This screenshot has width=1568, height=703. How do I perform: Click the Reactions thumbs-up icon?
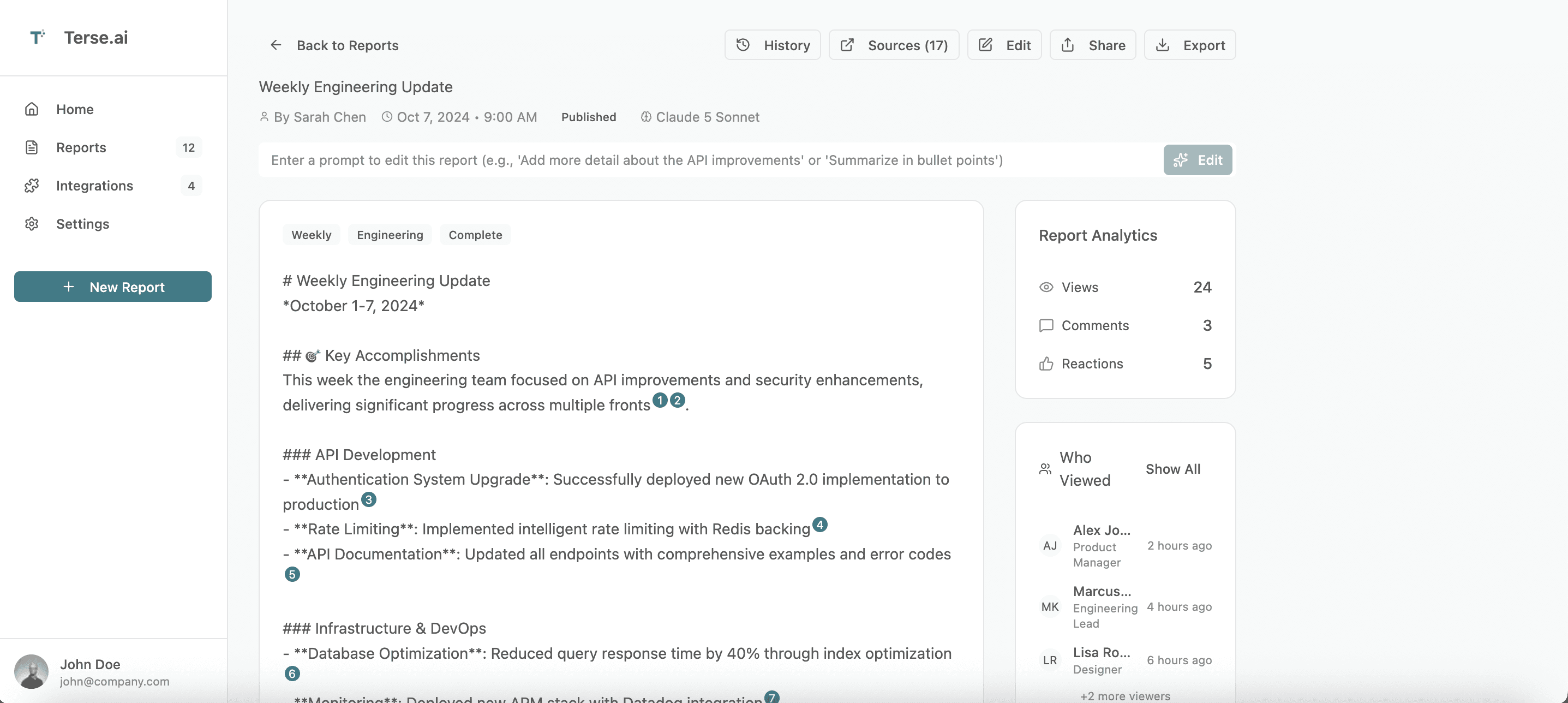[x=1046, y=364]
